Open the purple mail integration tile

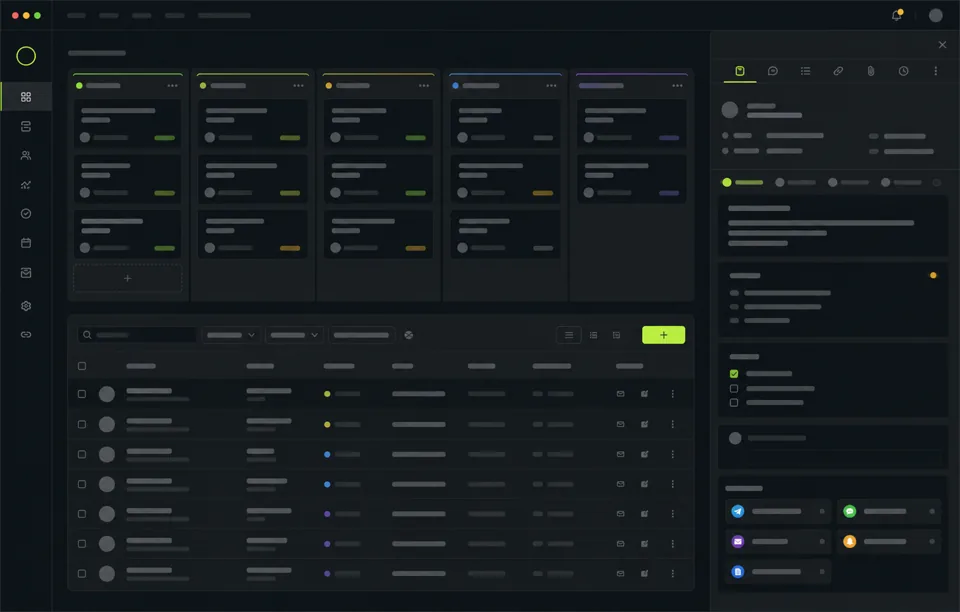pos(778,542)
